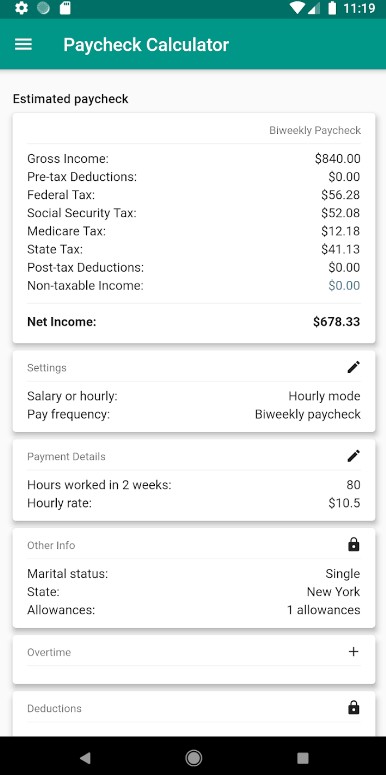Tap the hourly rate $10.5 value
Viewport: 386px width, 775px height.
[344, 503]
